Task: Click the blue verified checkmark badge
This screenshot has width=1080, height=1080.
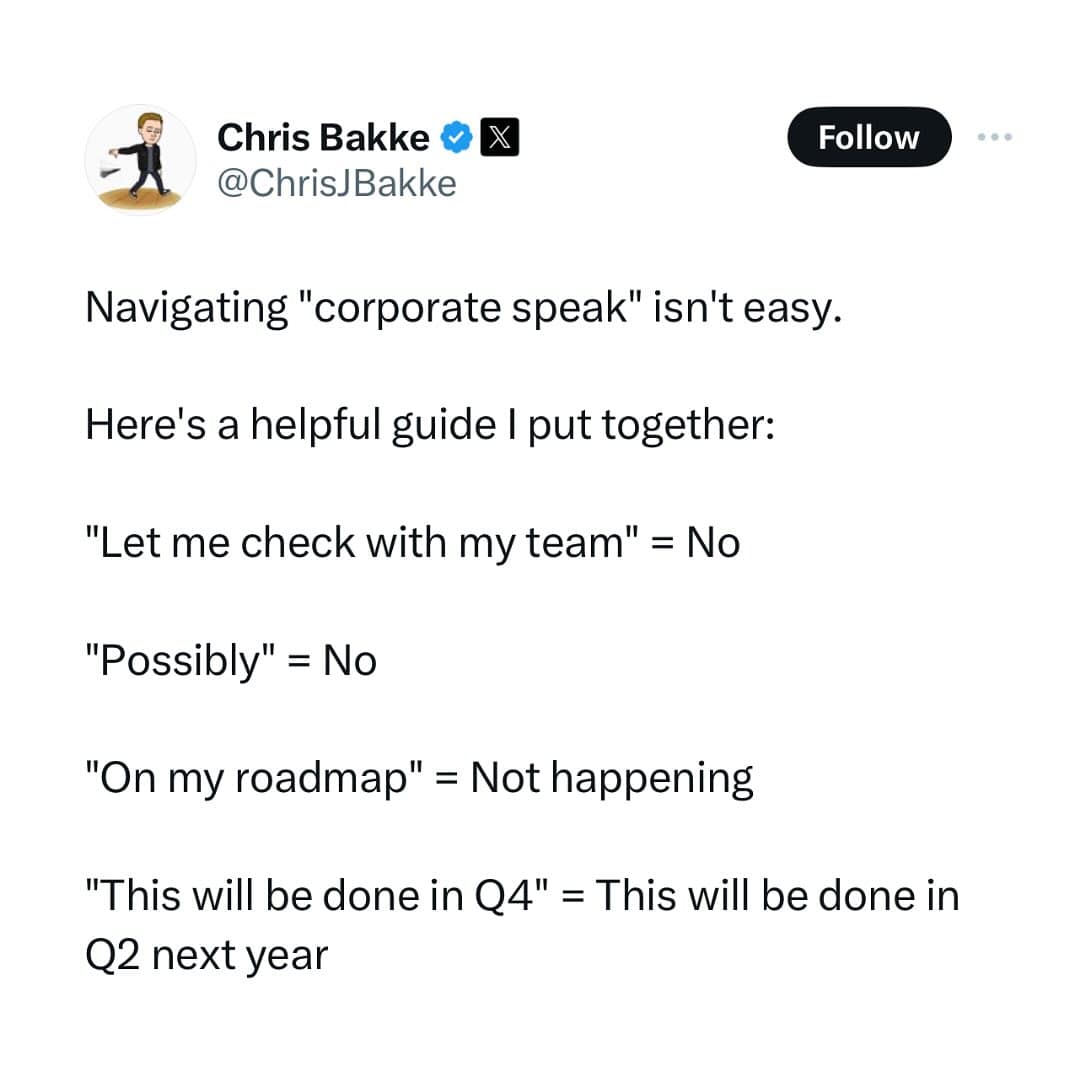Action: 456,138
